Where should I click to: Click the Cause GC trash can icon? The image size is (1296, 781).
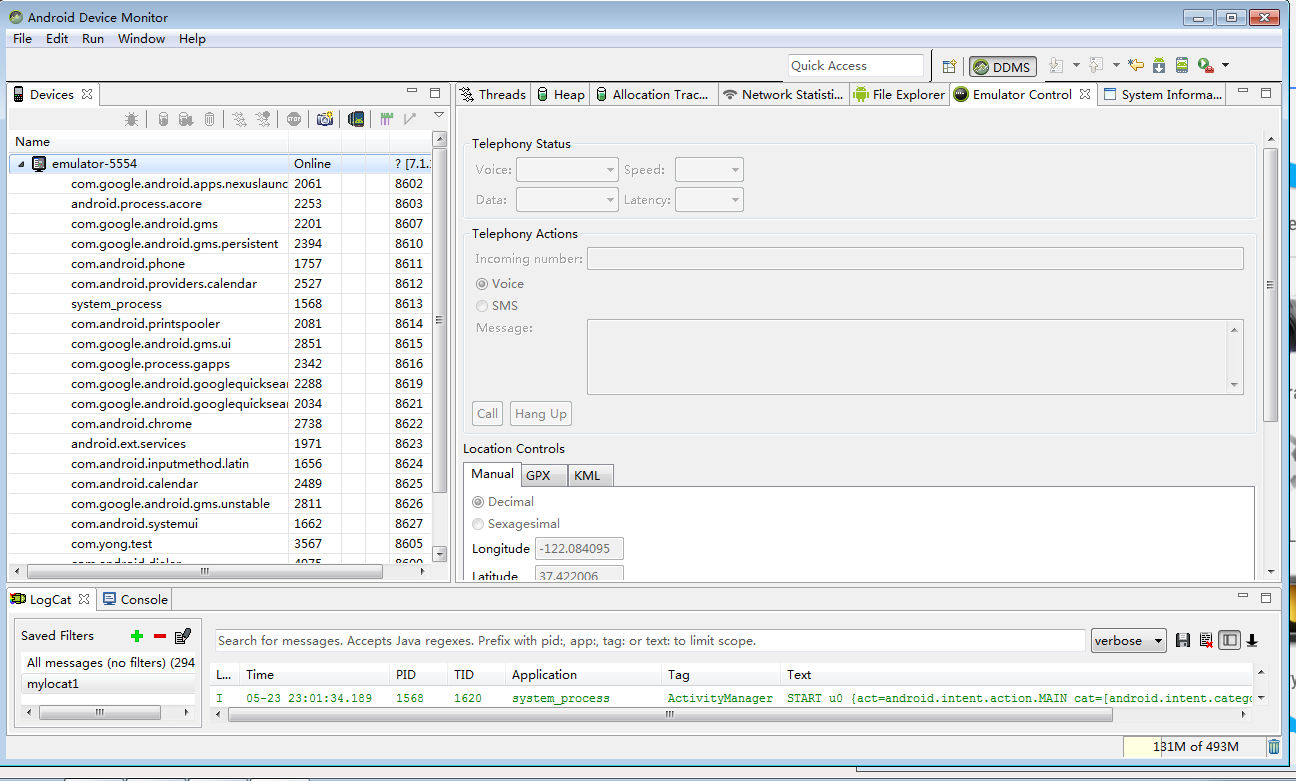209,119
